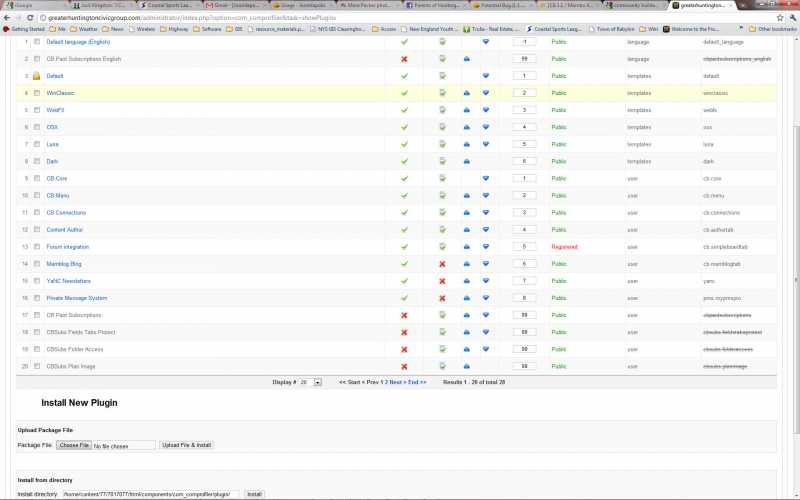Click Install button for directory install

[x=254, y=494]
